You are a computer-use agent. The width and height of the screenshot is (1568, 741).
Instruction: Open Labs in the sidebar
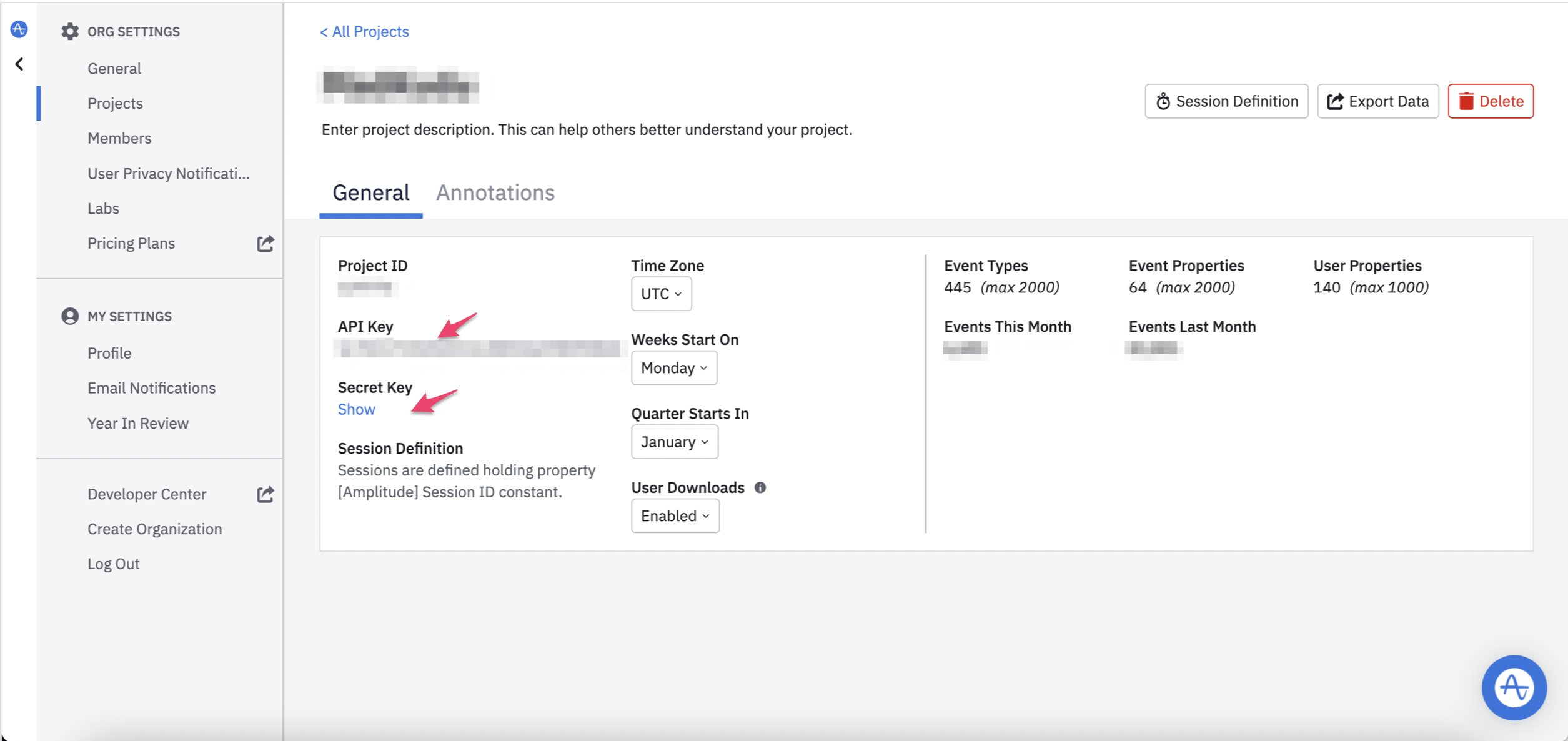(103, 208)
